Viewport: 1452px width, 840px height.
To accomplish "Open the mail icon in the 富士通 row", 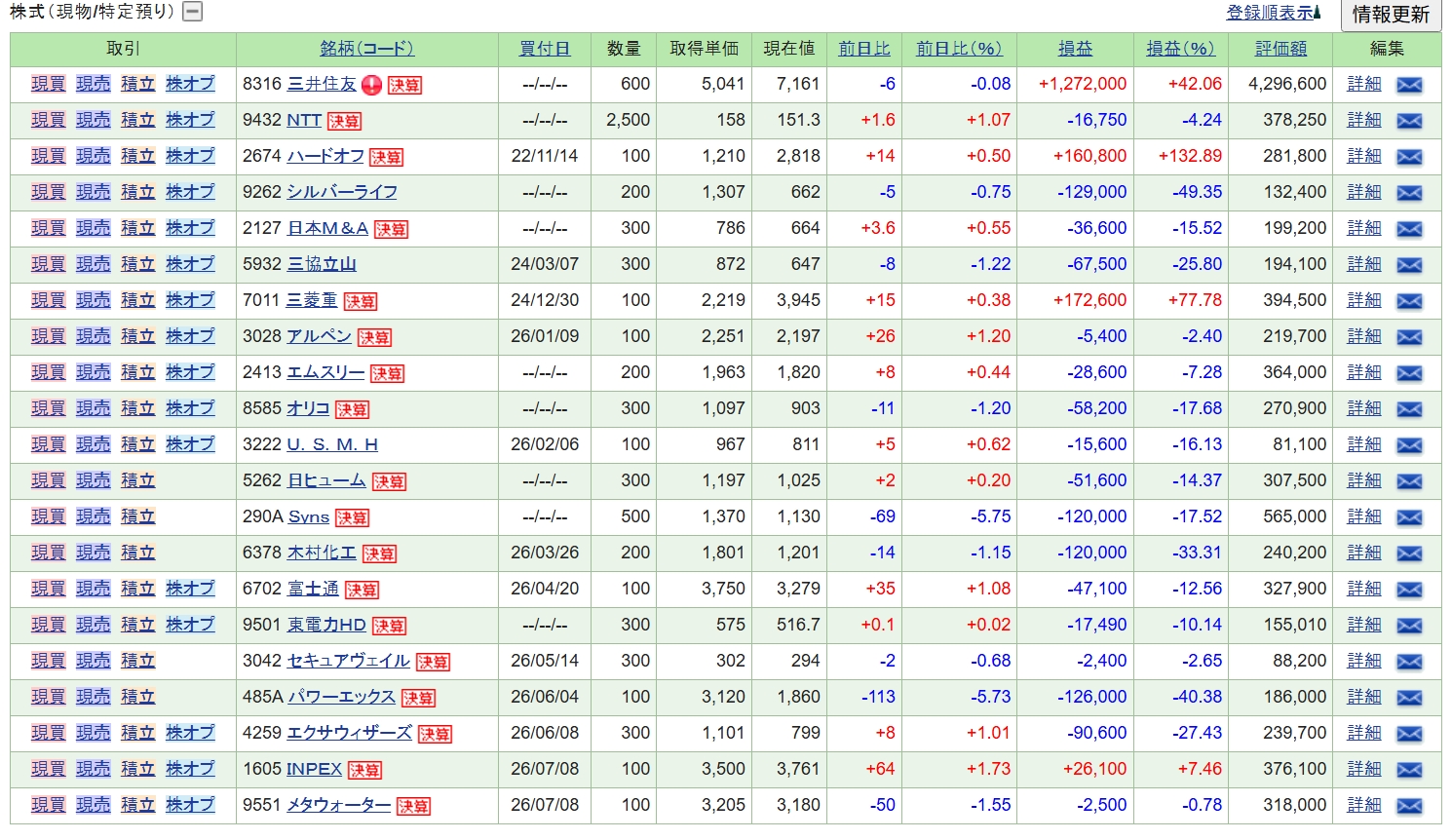I will tap(1409, 590).
